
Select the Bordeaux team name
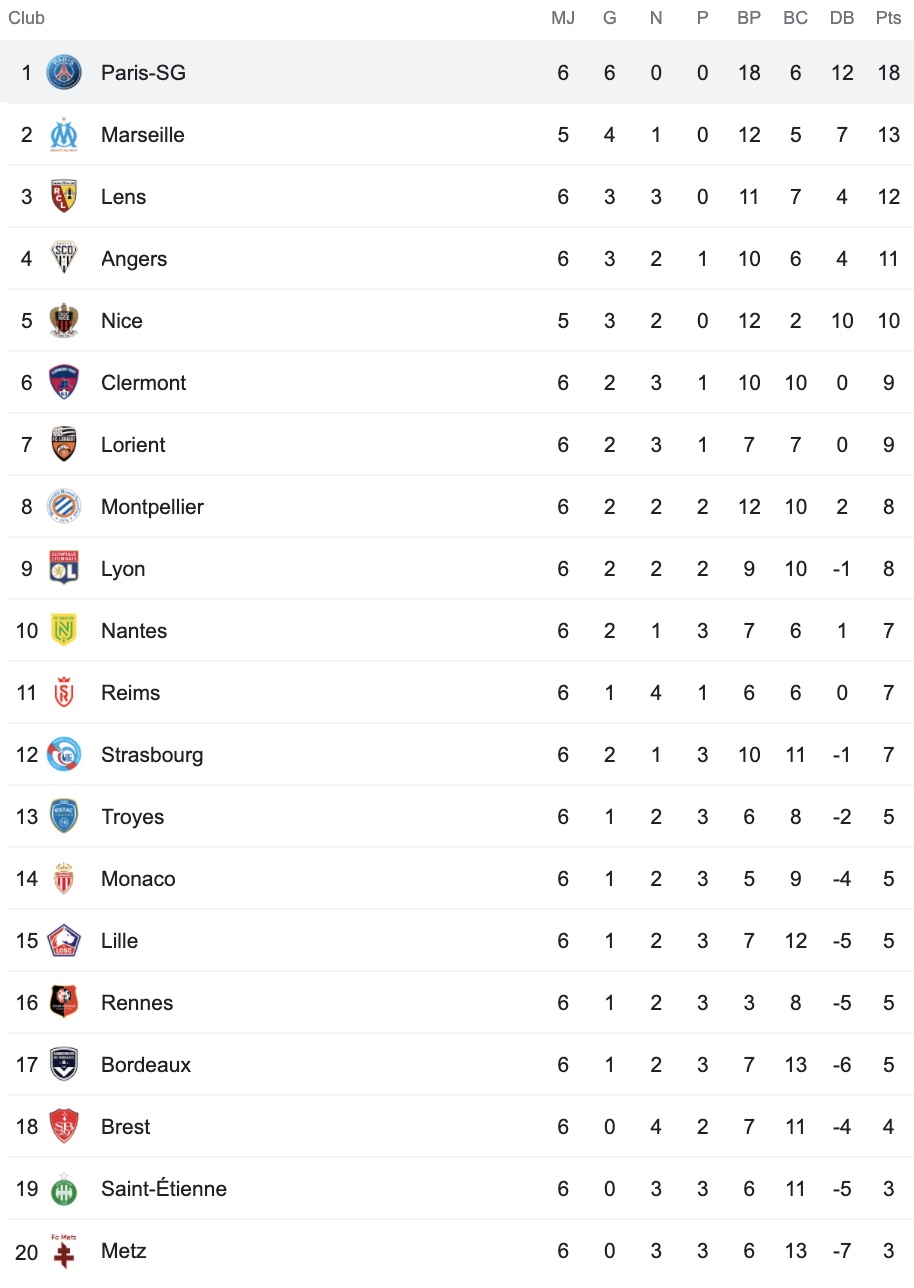(146, 1065)
